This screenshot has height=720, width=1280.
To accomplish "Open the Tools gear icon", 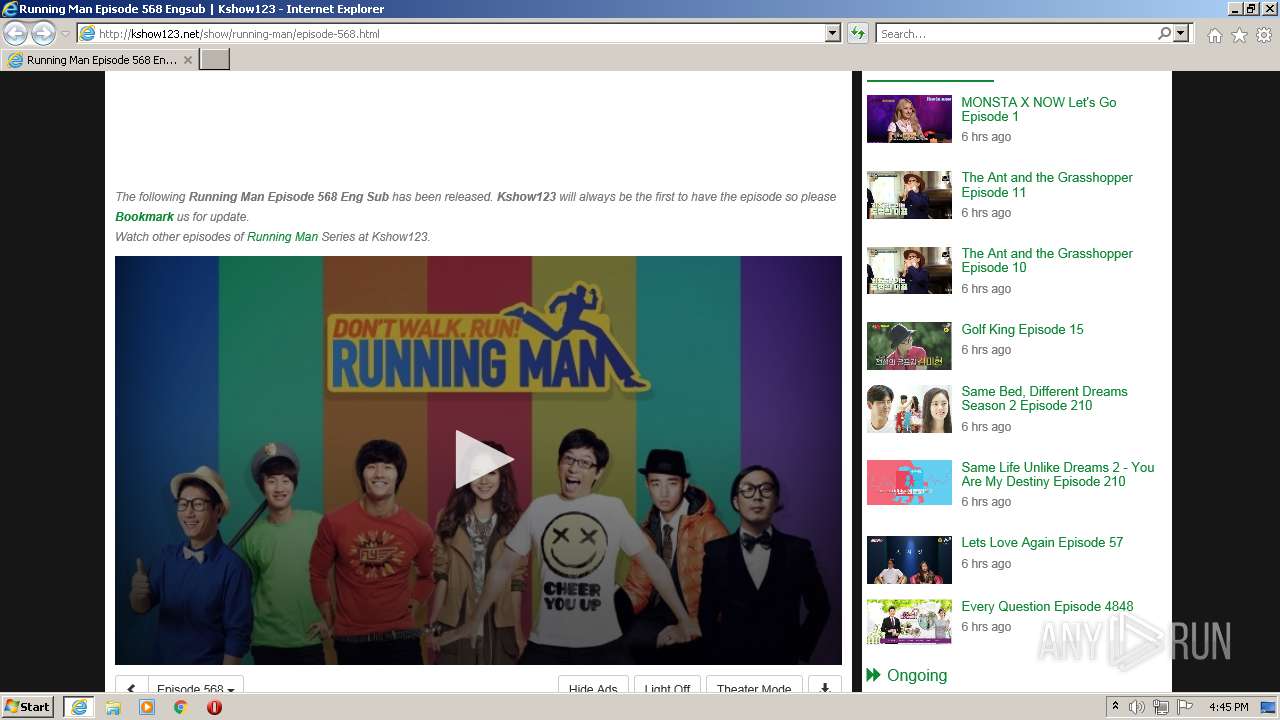I will coord(1264,35).
